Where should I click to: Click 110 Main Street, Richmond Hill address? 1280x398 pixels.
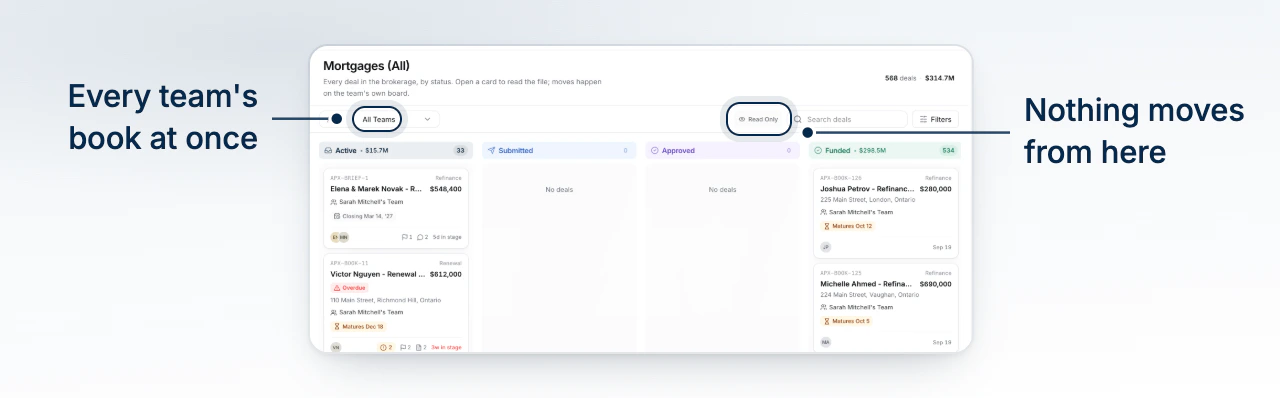coord(387,300)
